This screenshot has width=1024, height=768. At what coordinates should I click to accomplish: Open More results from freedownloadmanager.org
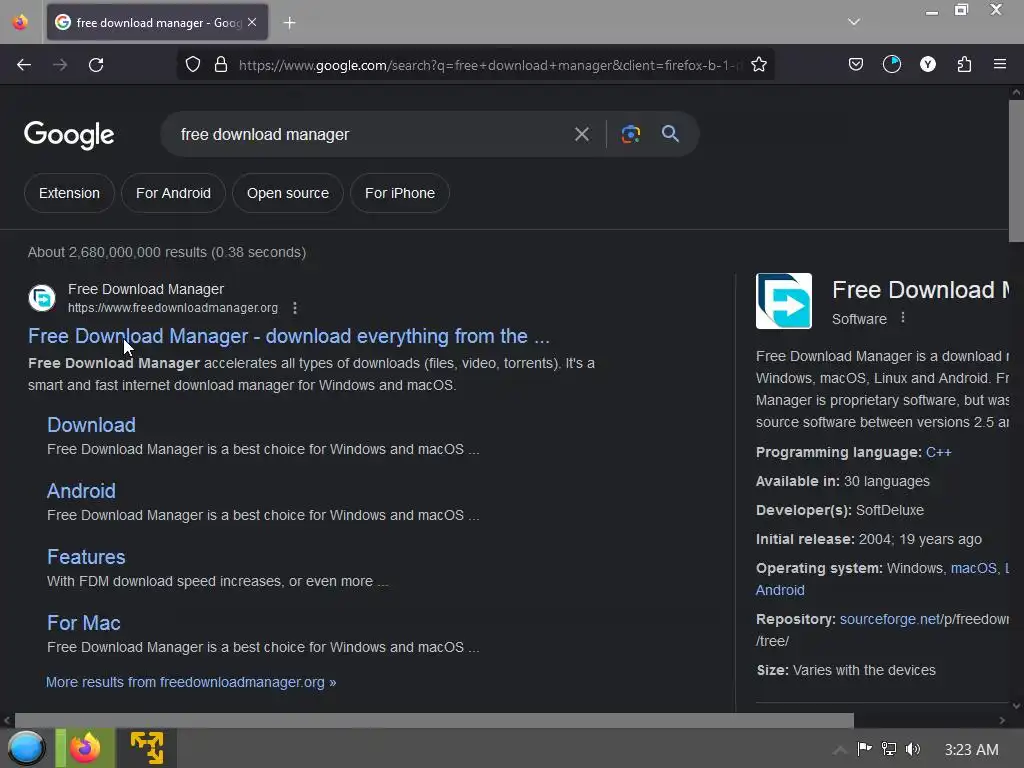pos(191,682)
